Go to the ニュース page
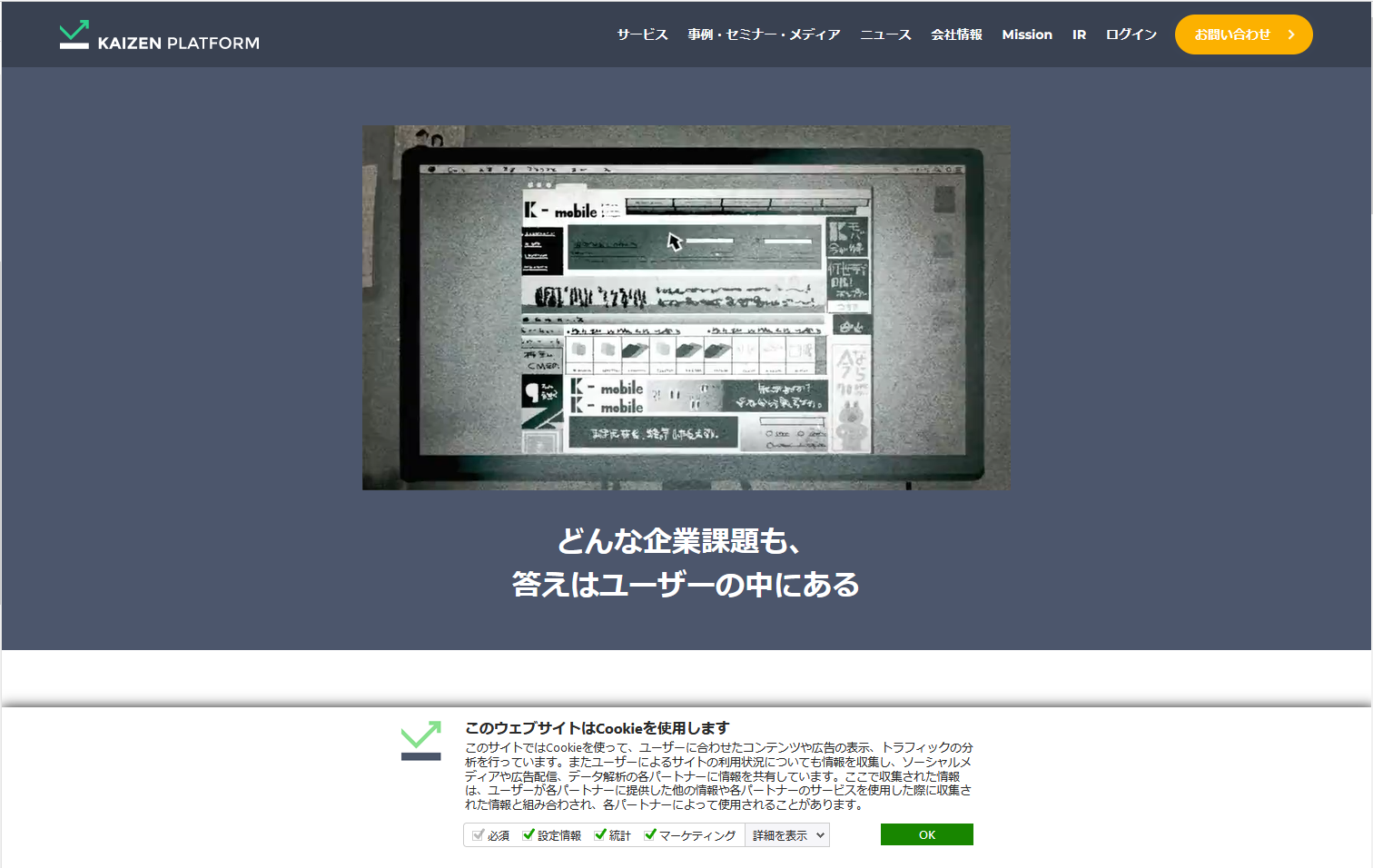 point(885,35)
